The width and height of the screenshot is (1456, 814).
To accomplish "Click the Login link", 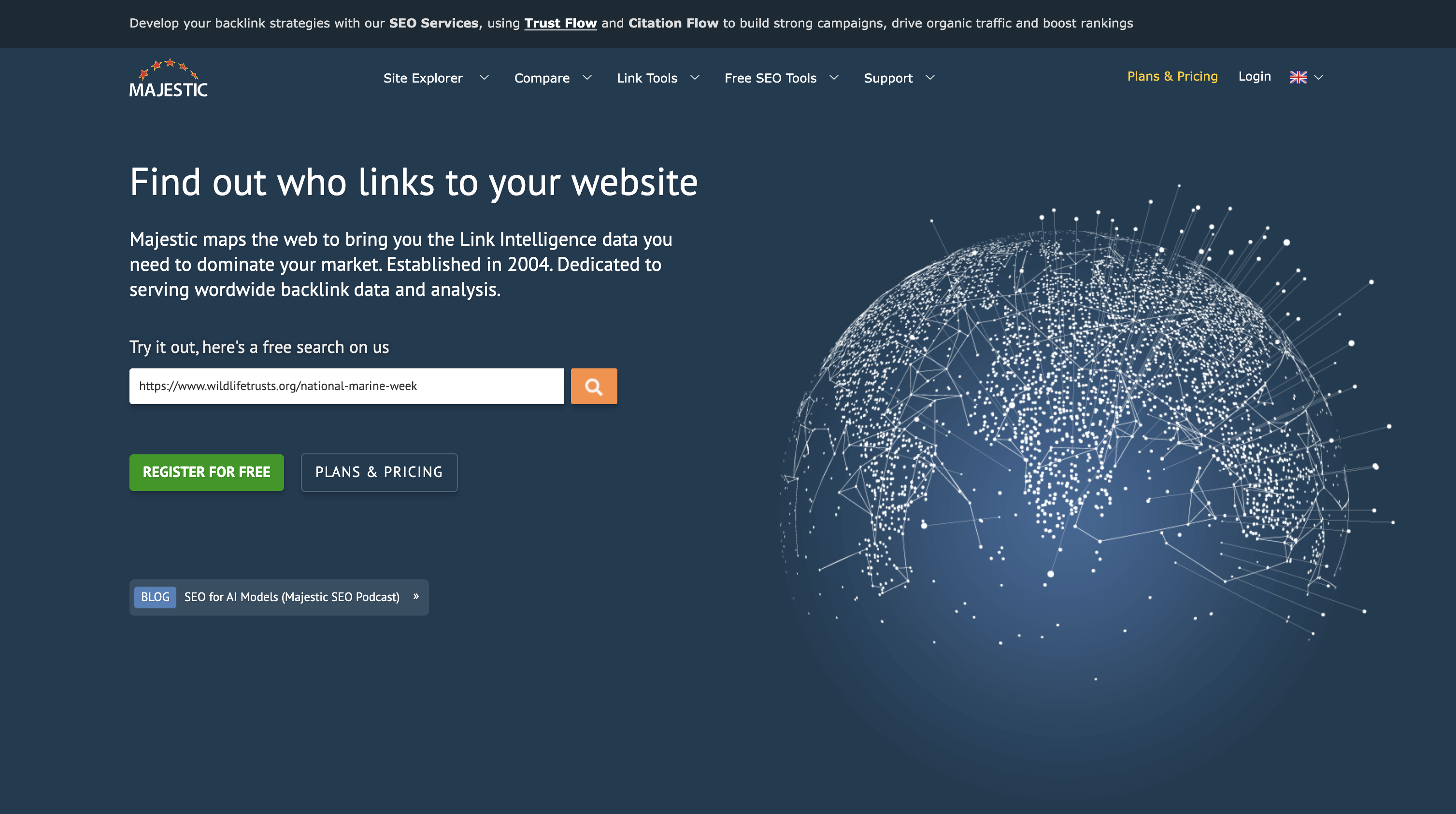I will [x=1254, y=76].
